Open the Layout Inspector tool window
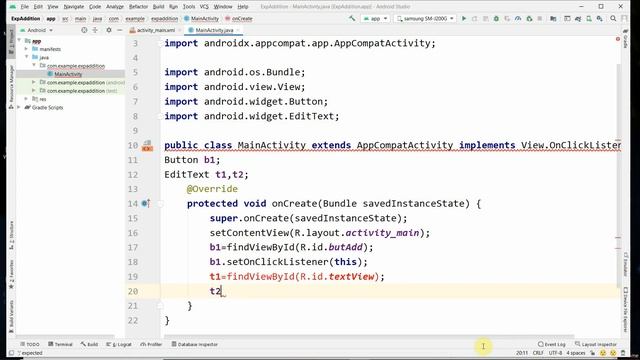 [x=596, y=344]
